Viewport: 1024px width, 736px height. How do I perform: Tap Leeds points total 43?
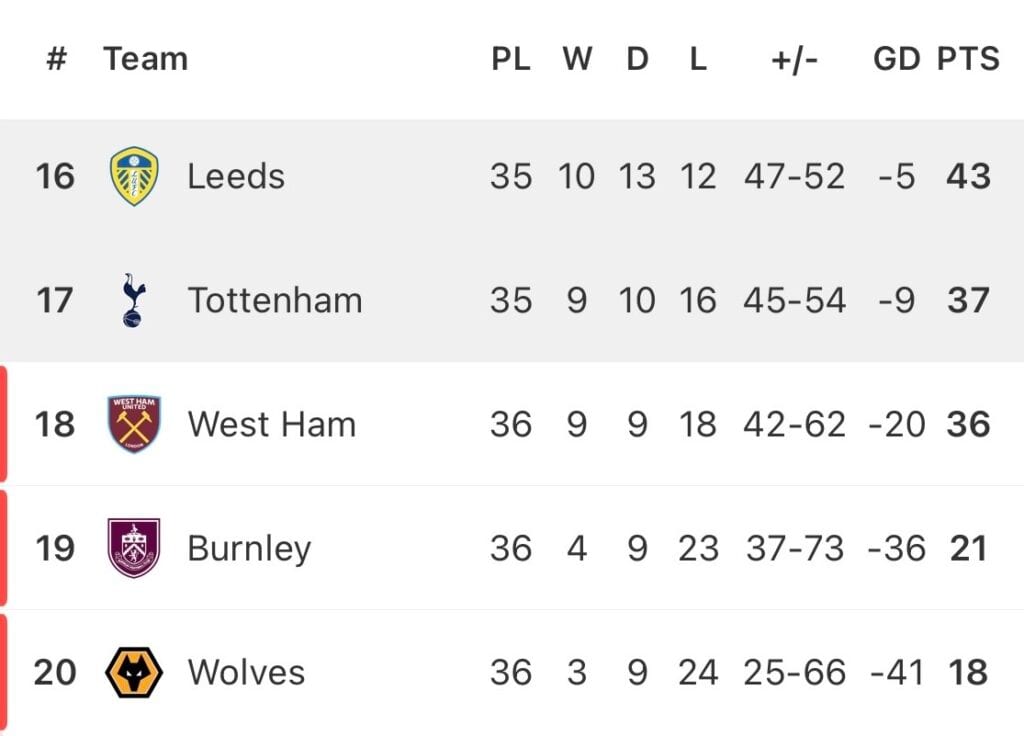[968, 176]
